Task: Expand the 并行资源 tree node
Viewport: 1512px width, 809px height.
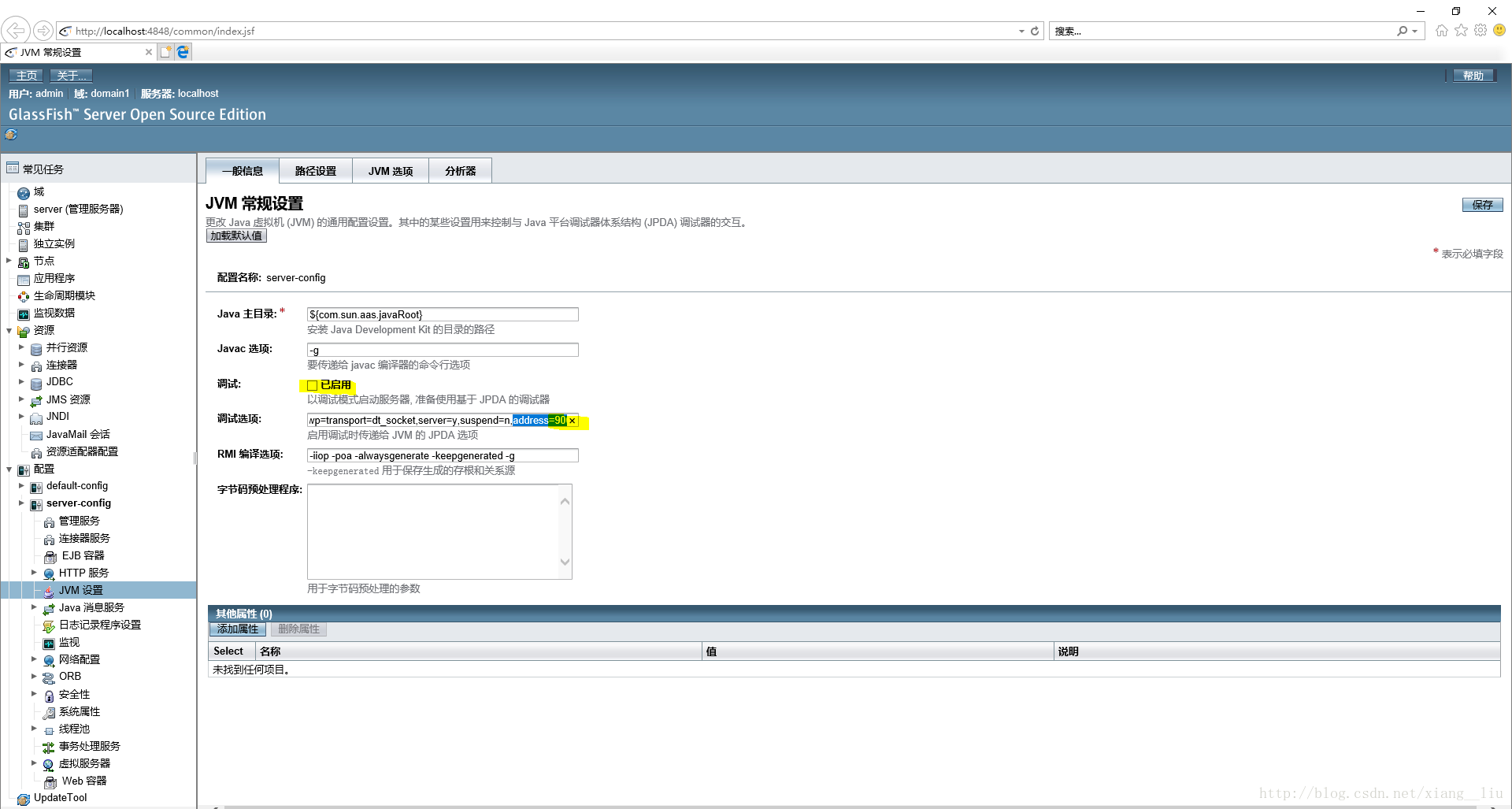Action: (x=22, y=347)
